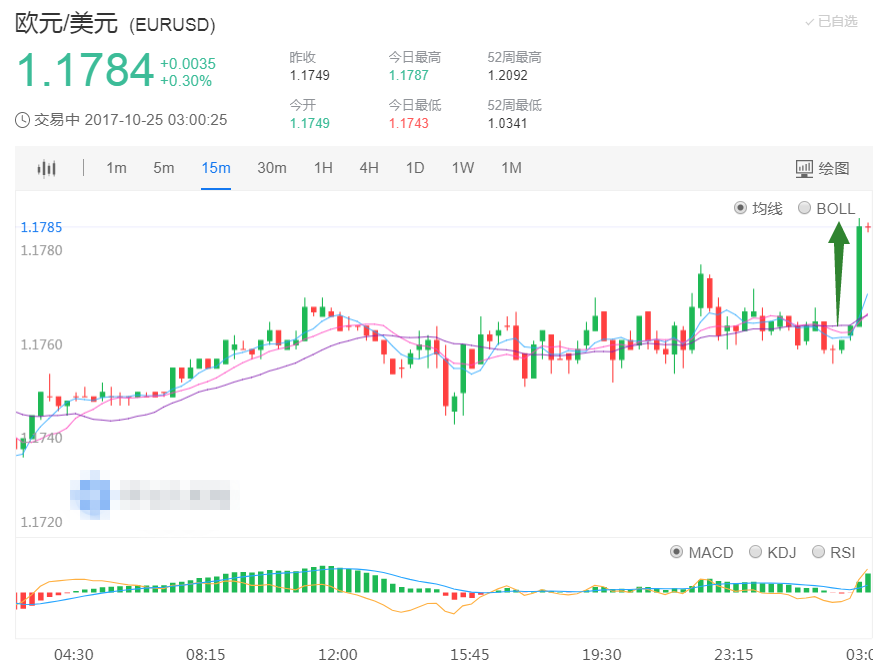Switch to the 5m timeframe
The height and width of the screenshot is (668, 884).
pyautogui.click(x=164, y=168)
